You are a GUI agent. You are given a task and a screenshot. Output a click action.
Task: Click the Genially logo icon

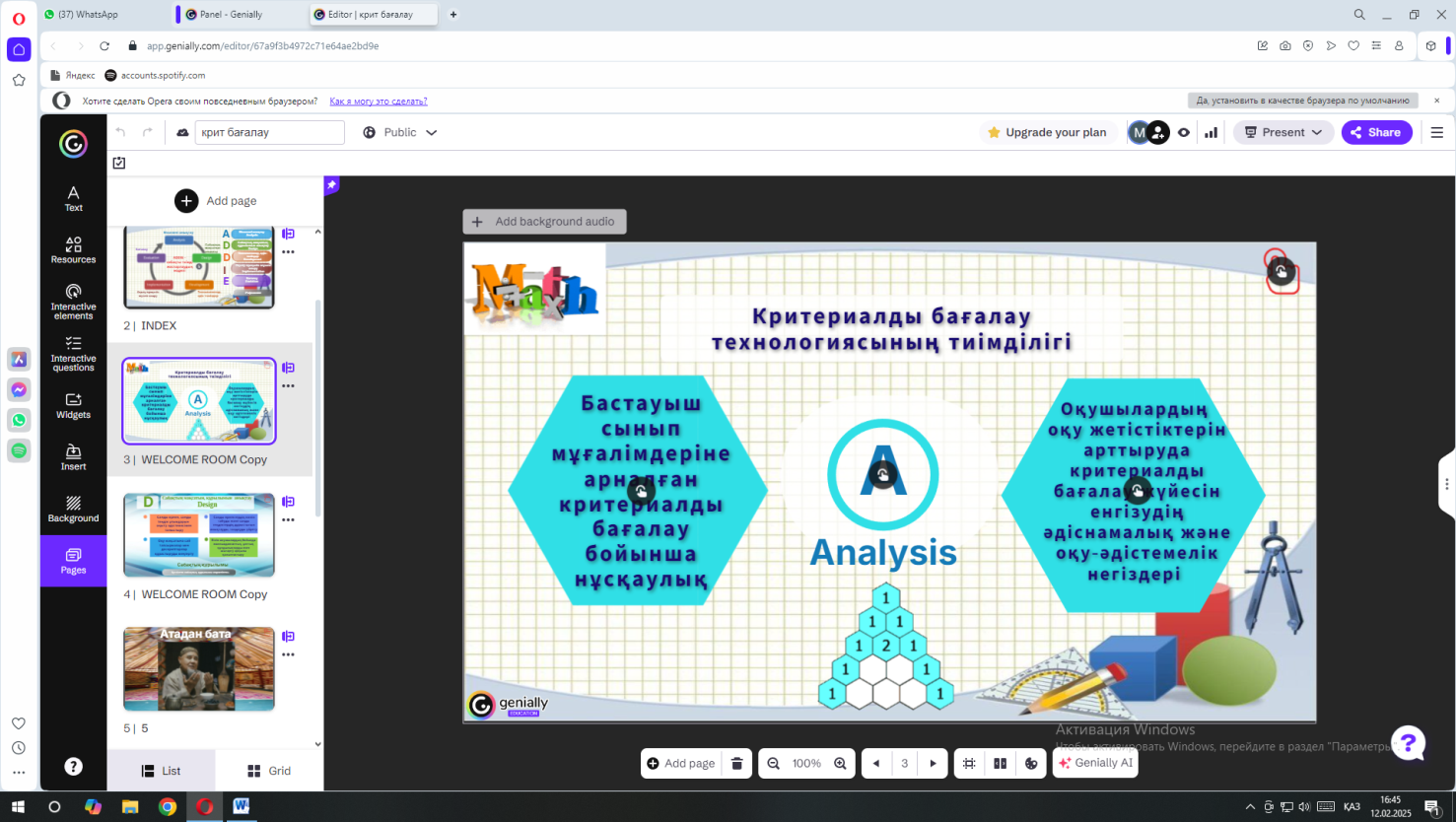click(x=73, y=144)
